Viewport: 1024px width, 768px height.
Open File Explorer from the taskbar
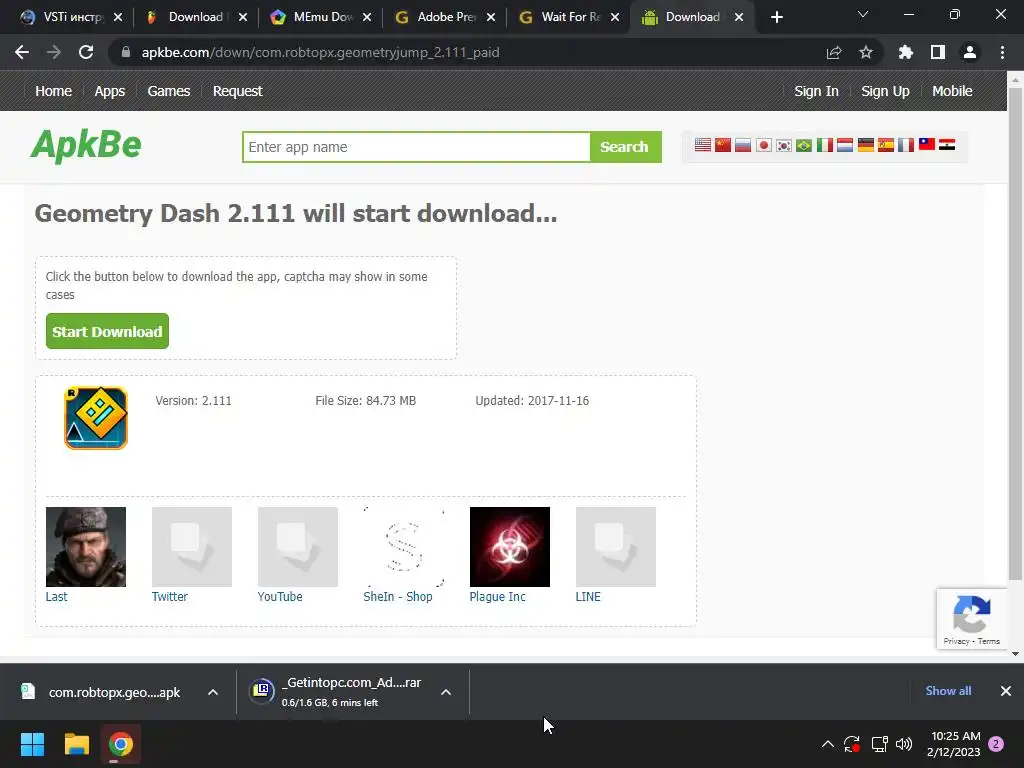[76, 744]
